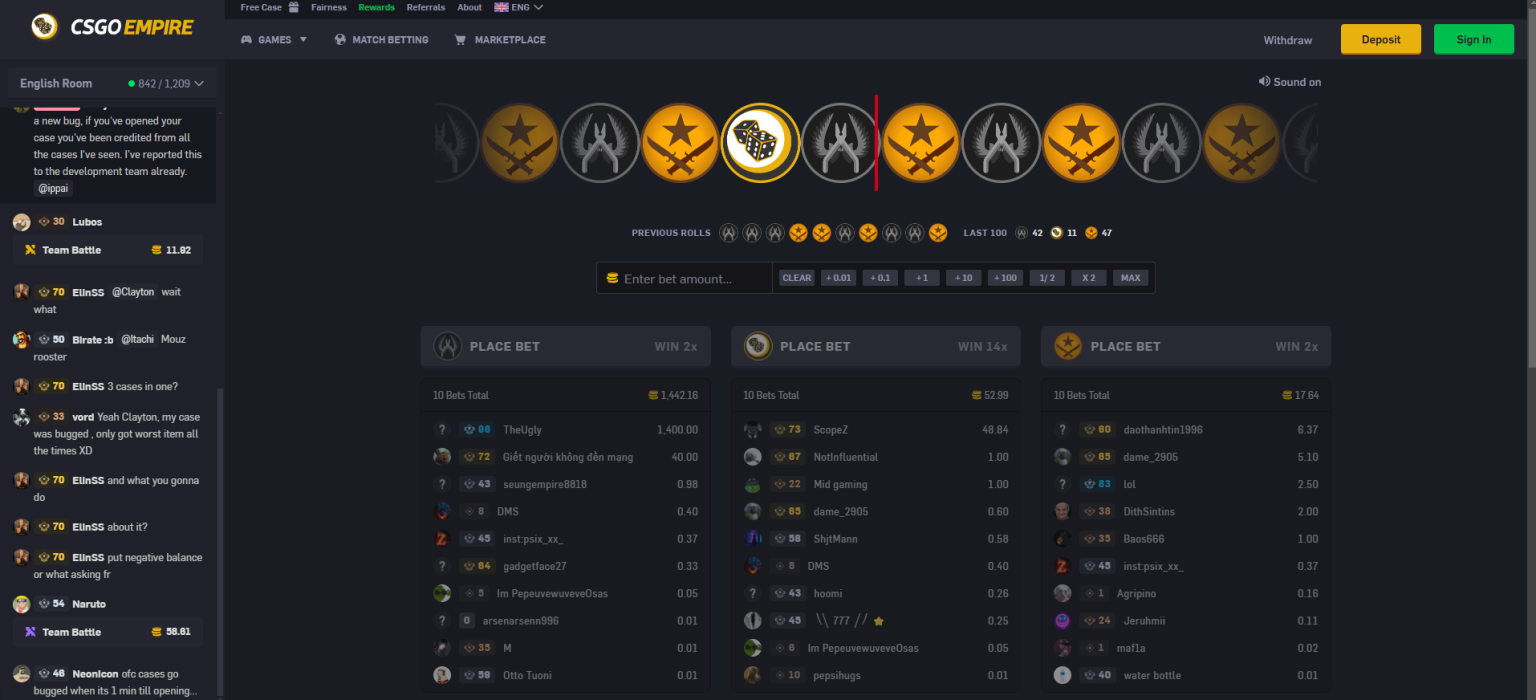Open the Rewards menu item
1536x700 pixels.
click(x=376, y=7)
